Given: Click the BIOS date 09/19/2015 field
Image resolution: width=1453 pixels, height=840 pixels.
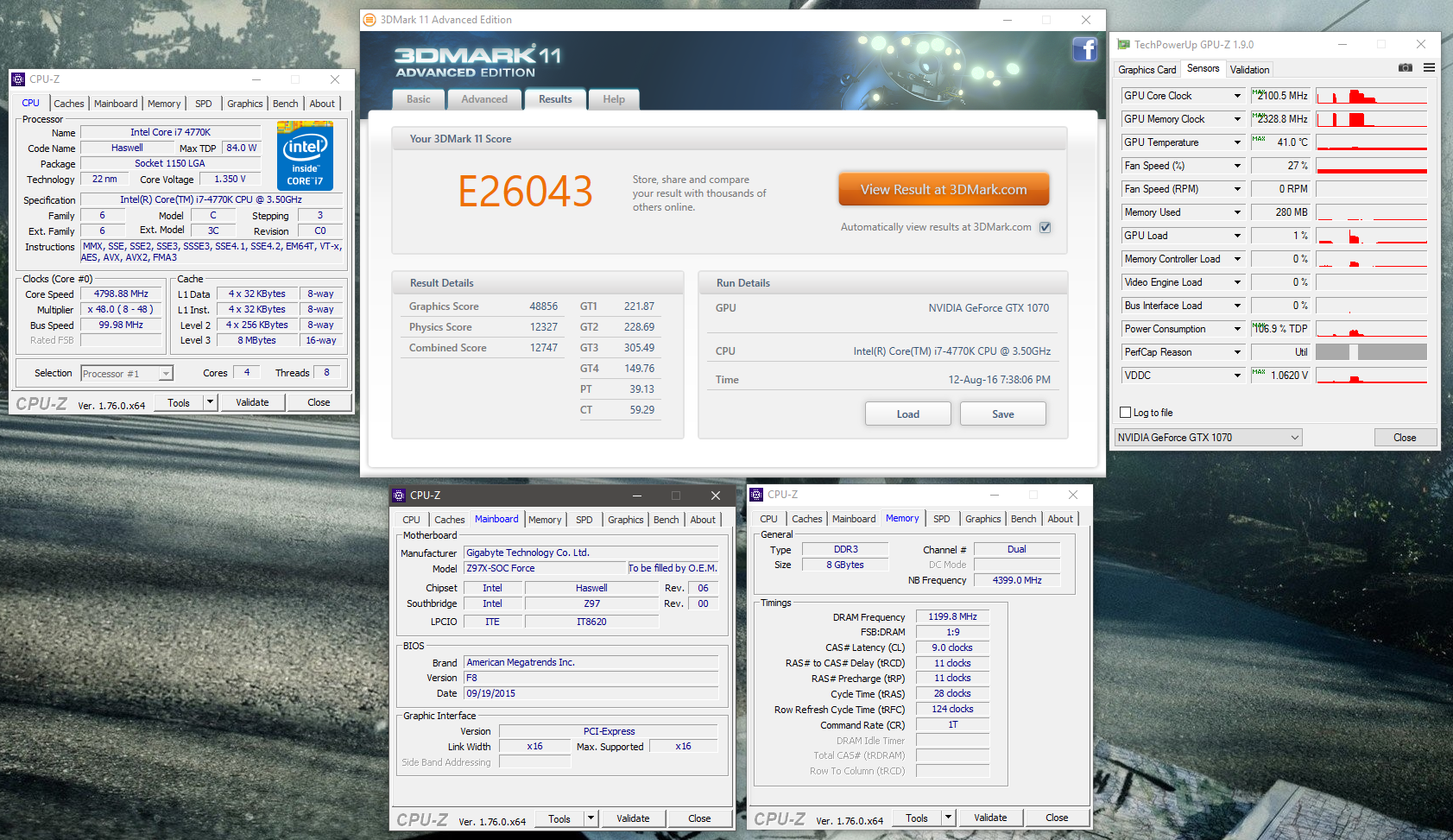Looking at the screenshot, I should 591,693.
